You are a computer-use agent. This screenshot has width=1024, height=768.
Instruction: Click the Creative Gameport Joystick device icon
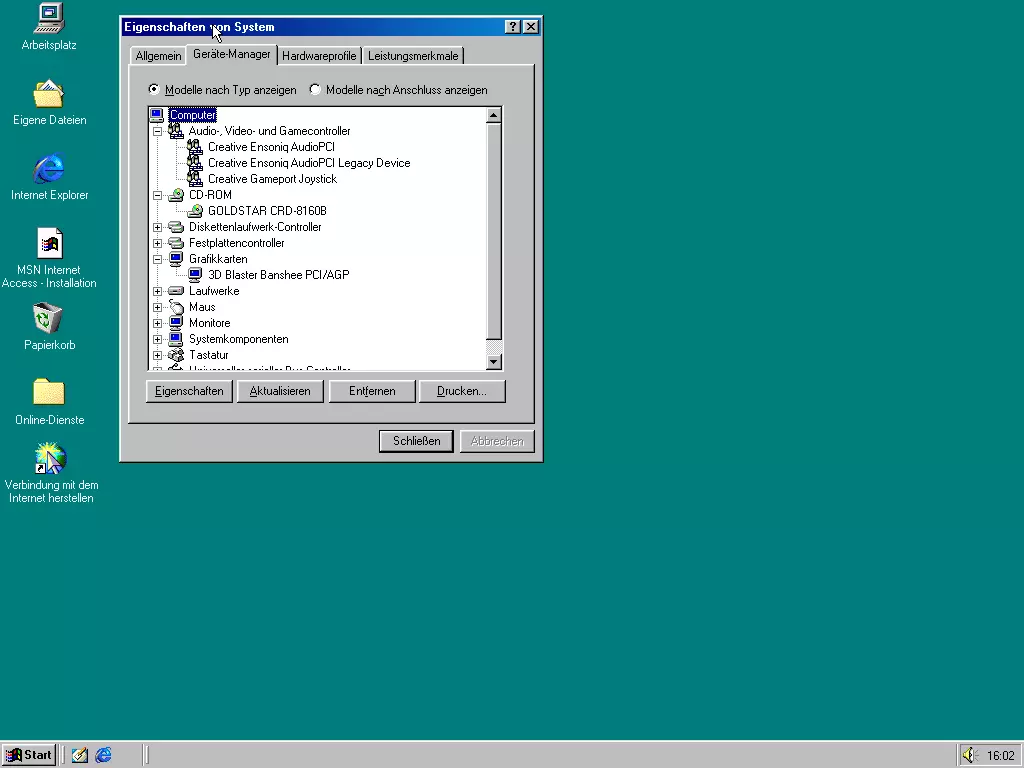click(x=195, y=179)
